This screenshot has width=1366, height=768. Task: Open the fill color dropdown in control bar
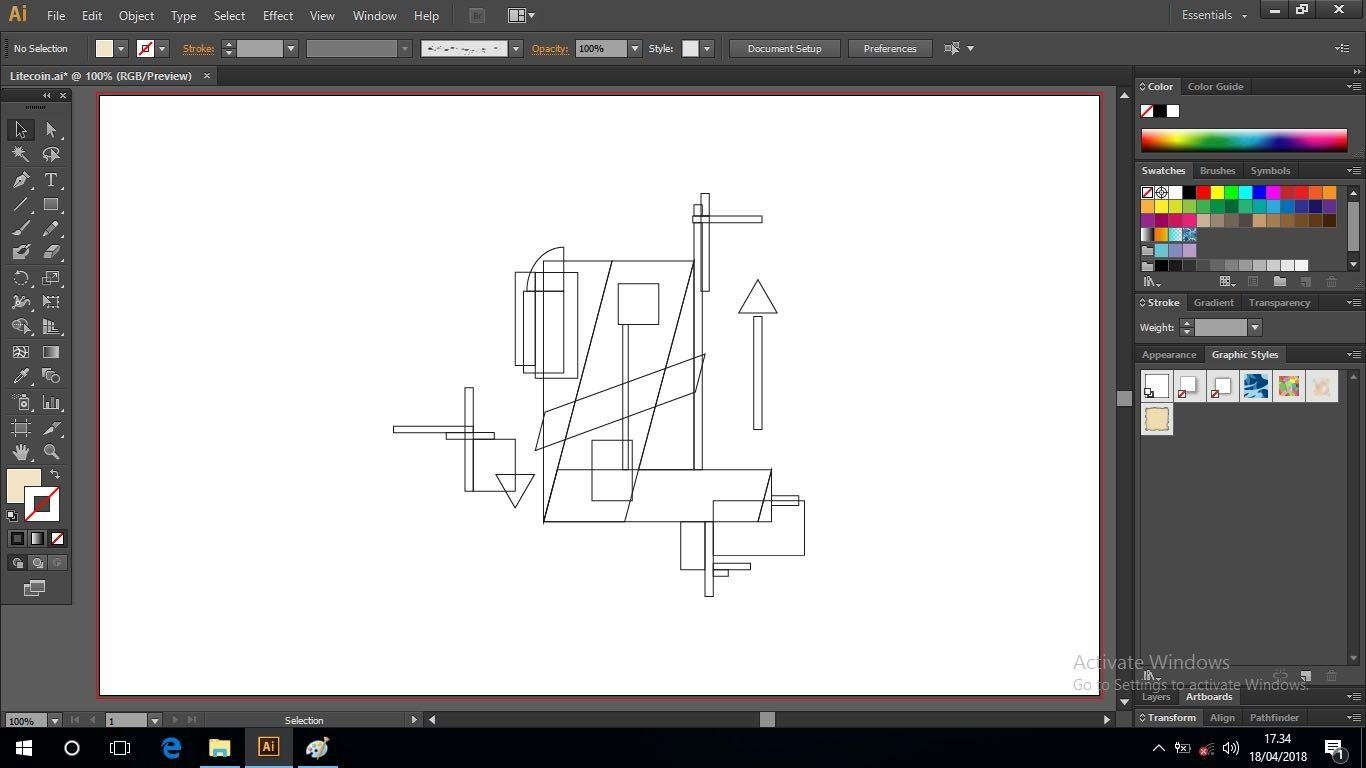121,48
